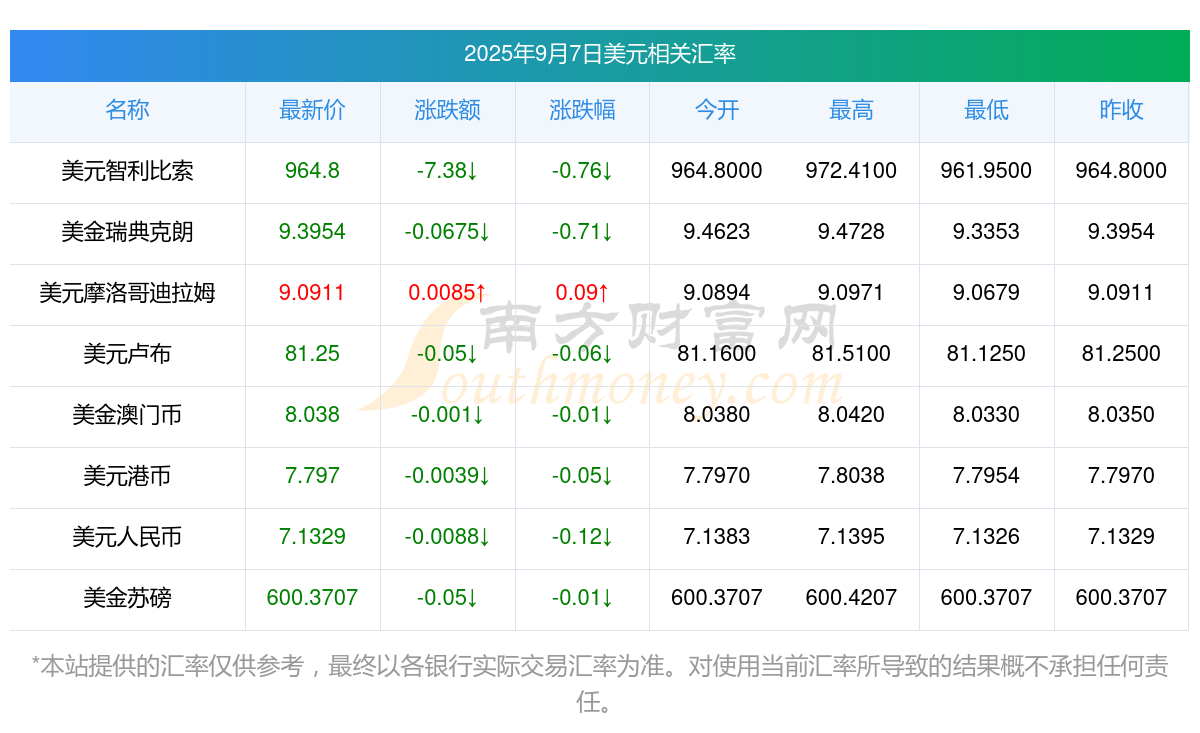Click the 涨跌幅 column header

coord(582,110)
